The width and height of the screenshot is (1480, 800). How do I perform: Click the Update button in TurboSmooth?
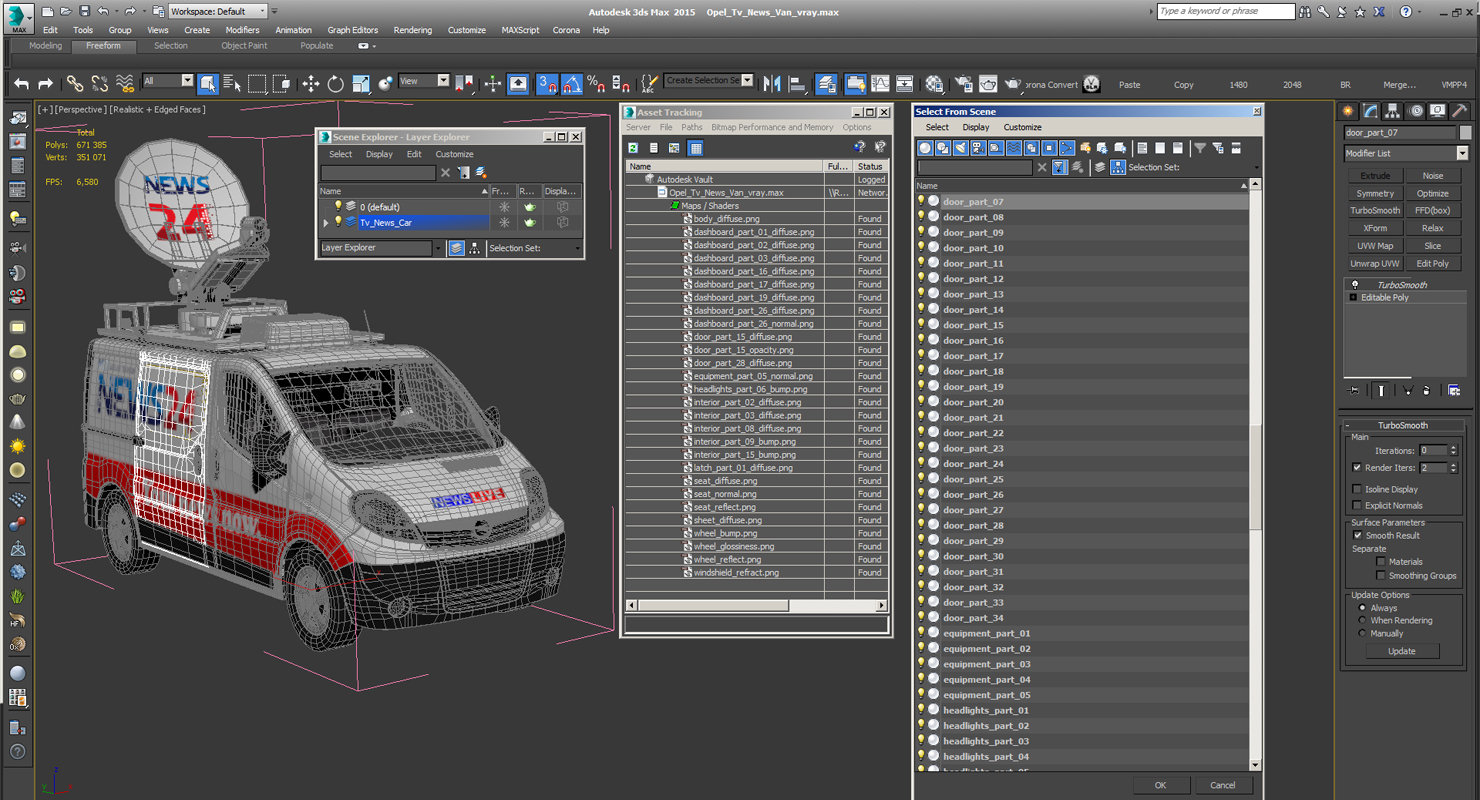pos(1402,651)
